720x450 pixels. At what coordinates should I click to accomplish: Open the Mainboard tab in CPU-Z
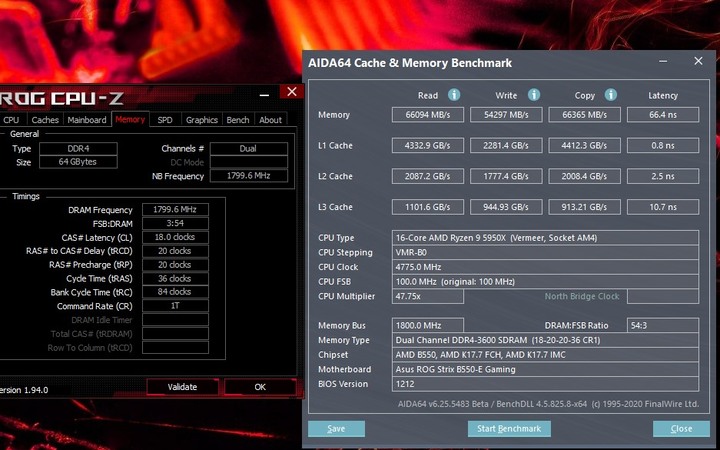click(x=87, y=120)
